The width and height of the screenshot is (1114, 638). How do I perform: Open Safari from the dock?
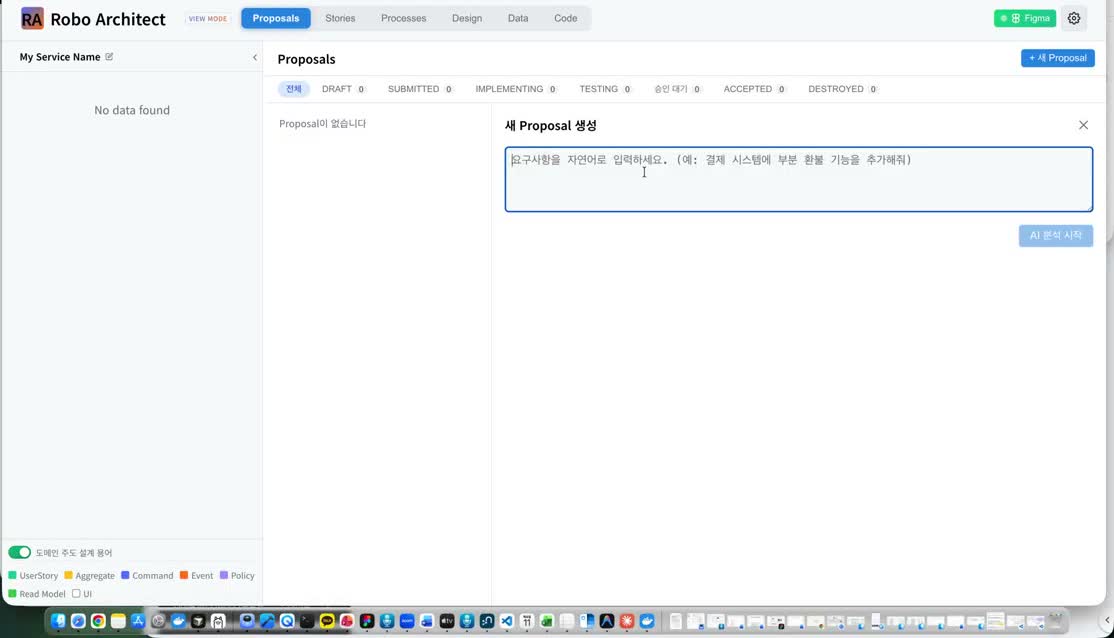(78, 621)
